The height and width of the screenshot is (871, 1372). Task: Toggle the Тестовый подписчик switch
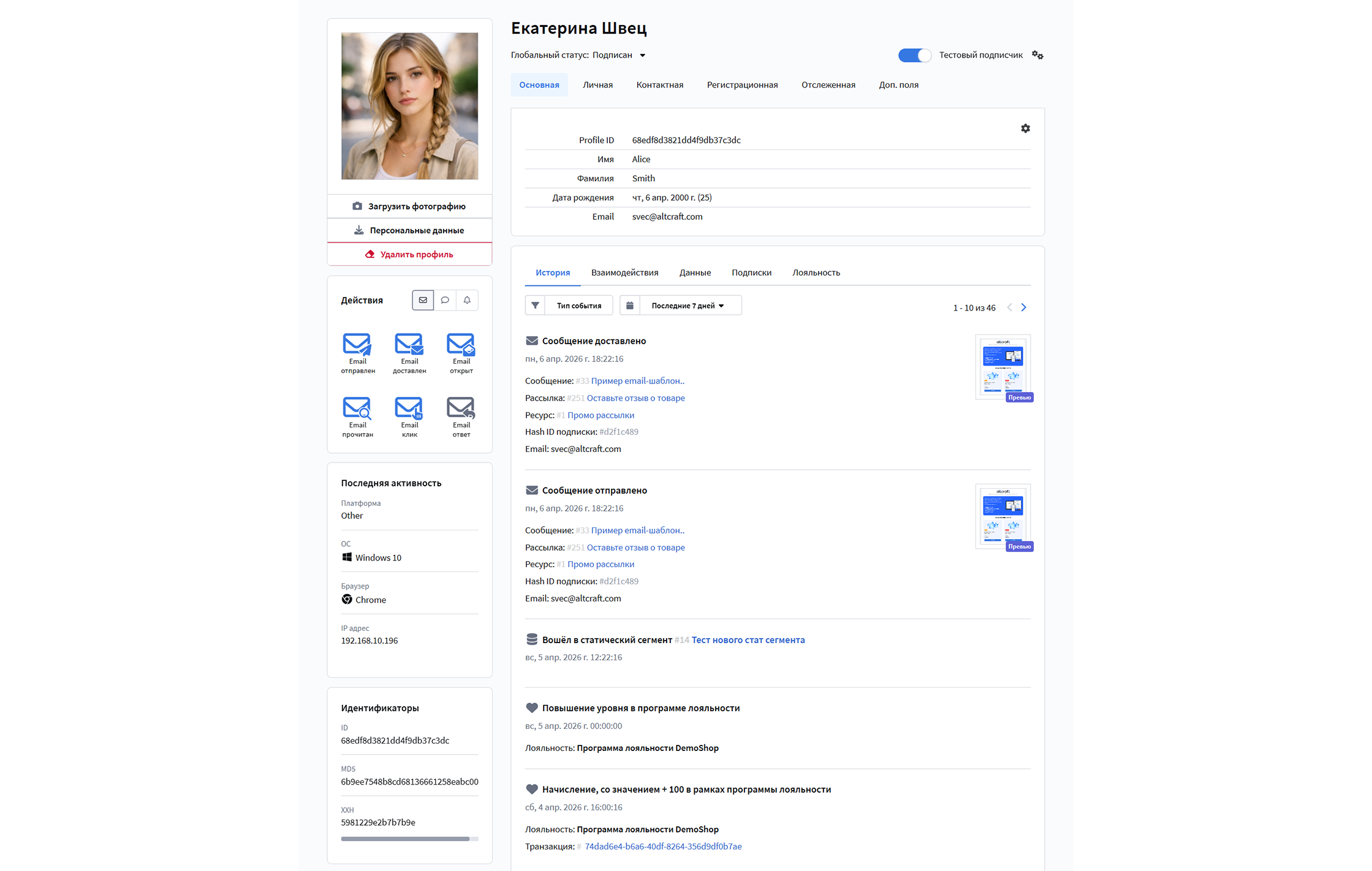click(914, 55)
